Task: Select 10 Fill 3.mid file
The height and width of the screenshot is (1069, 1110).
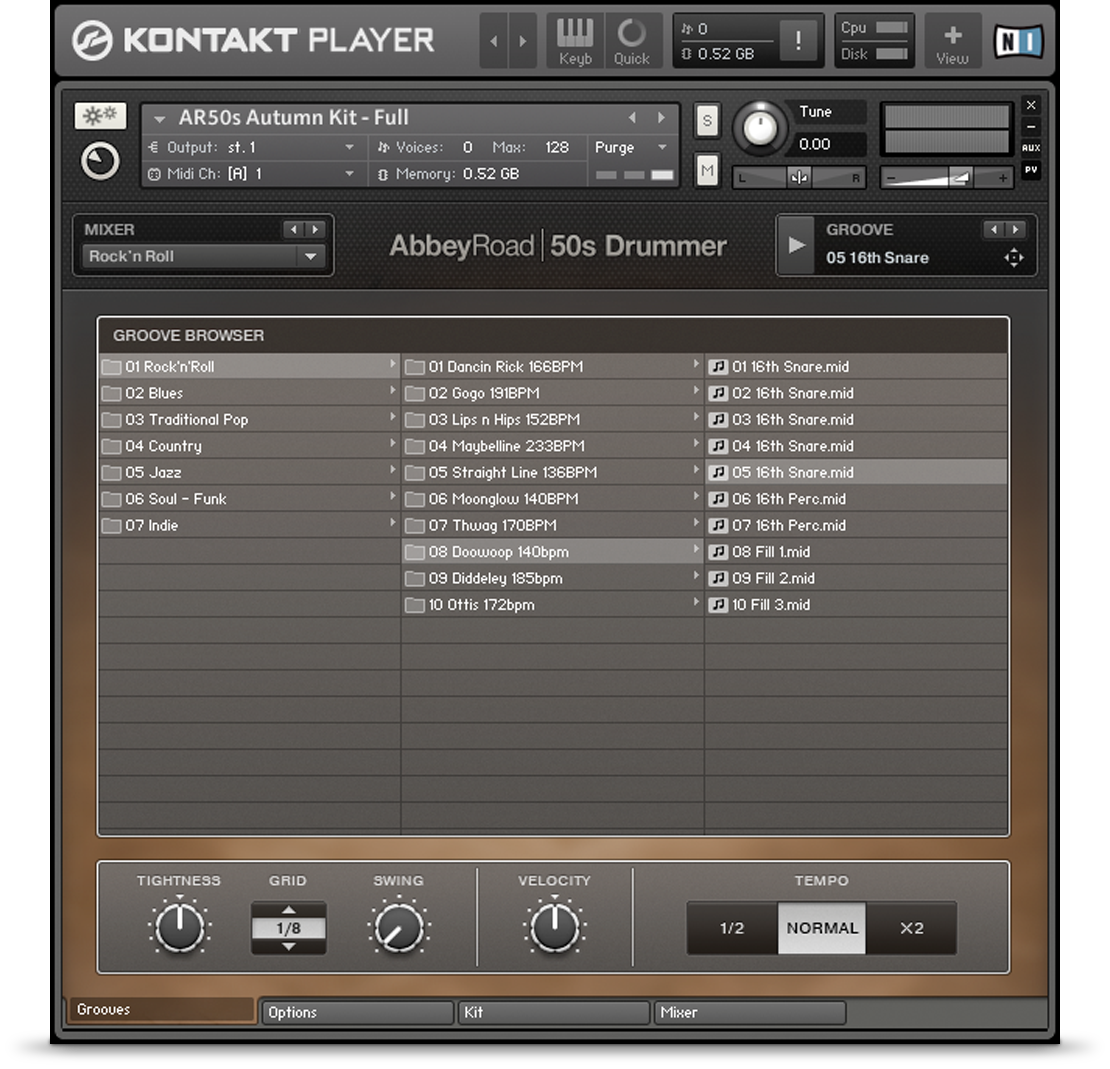Action: tap(856, 605)
